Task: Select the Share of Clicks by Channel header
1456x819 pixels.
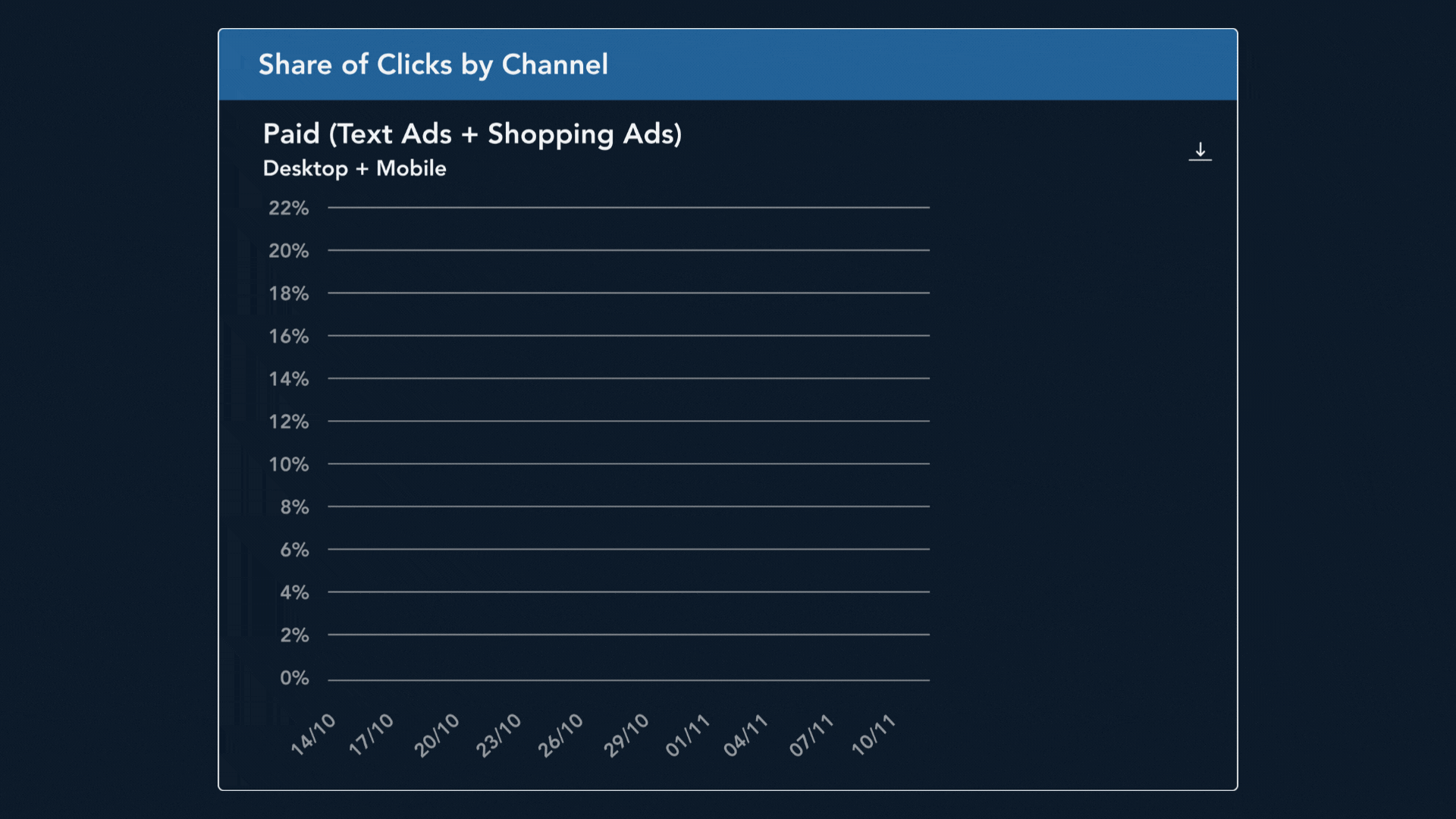Action: click(x=433, y=65)
